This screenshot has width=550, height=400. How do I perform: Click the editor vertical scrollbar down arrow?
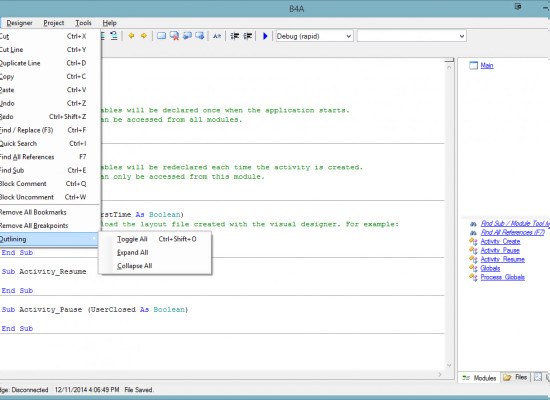449,365
